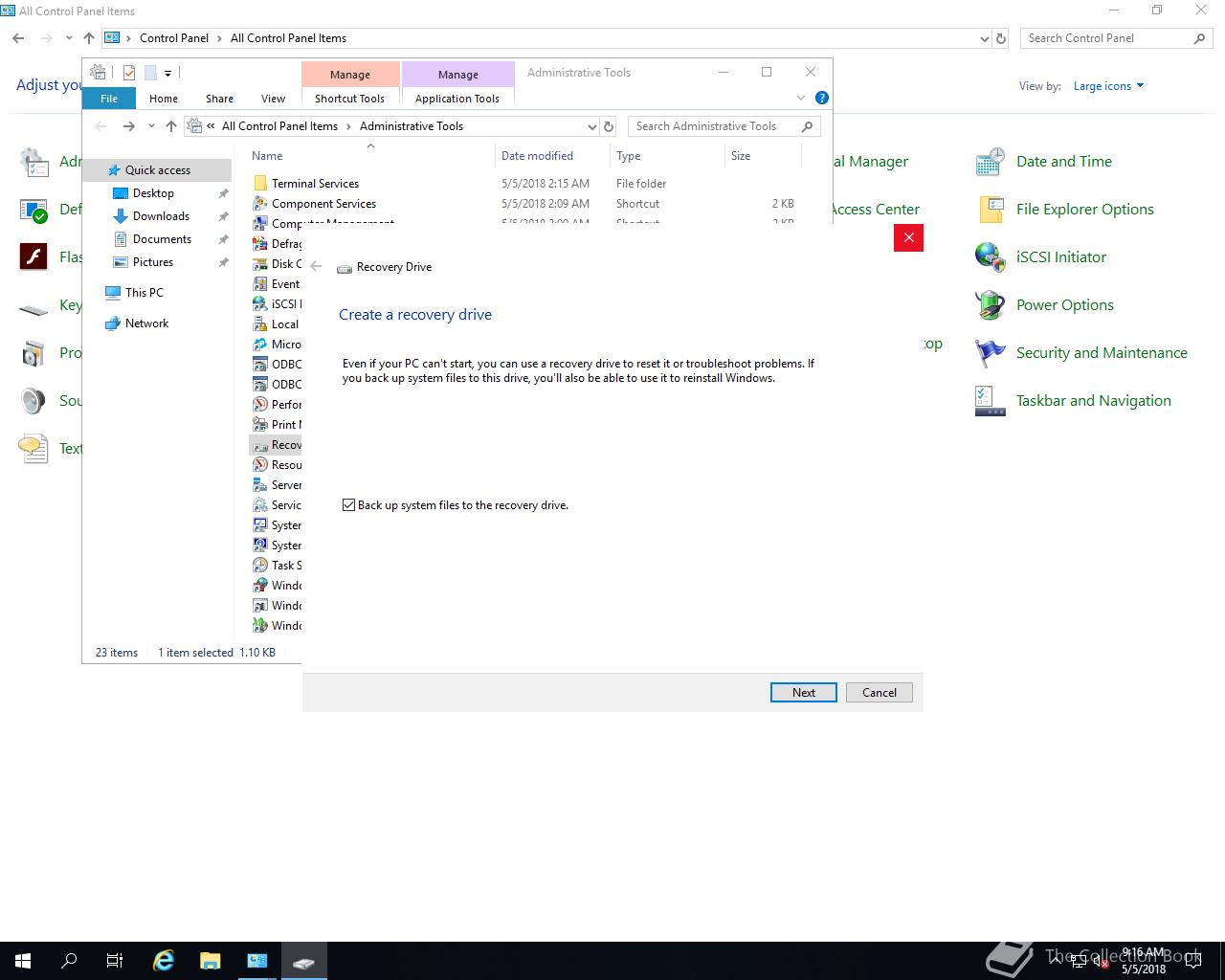
Task: Select Quick access in navigation pane
Action: pyautogui.click(x=158, y=170)
